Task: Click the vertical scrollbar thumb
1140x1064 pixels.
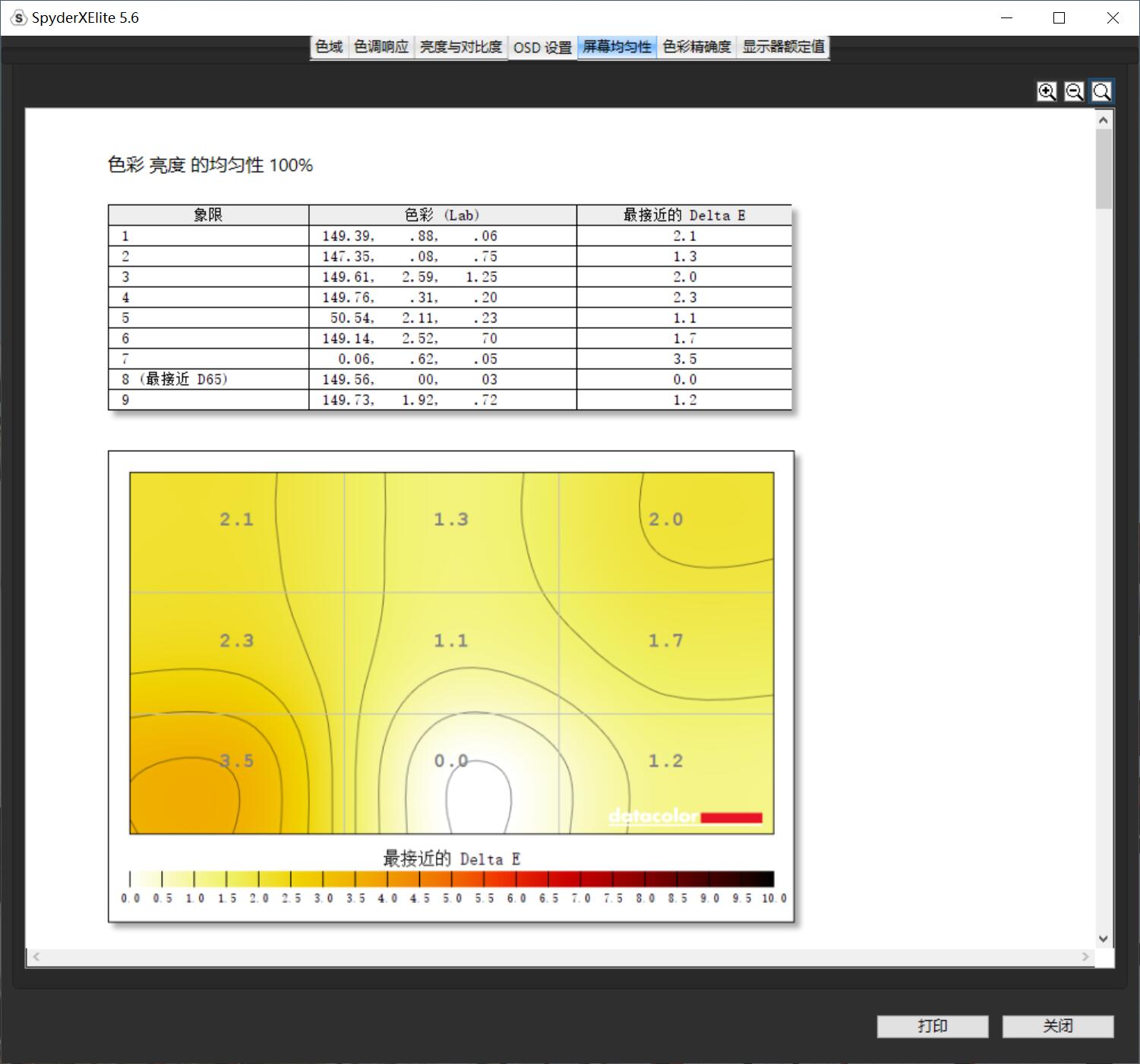Action: point(1104,169)
